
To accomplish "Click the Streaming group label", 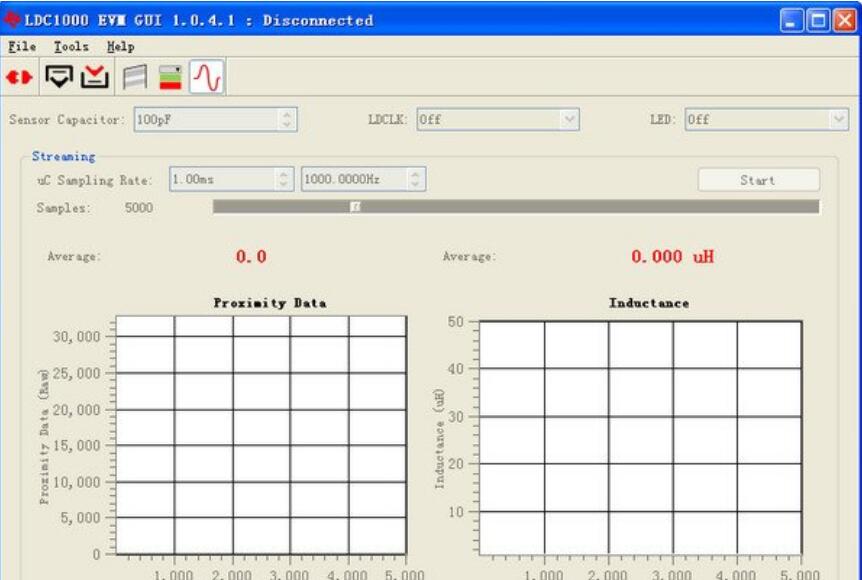I will pyautogui.click(x=63, y=157).
